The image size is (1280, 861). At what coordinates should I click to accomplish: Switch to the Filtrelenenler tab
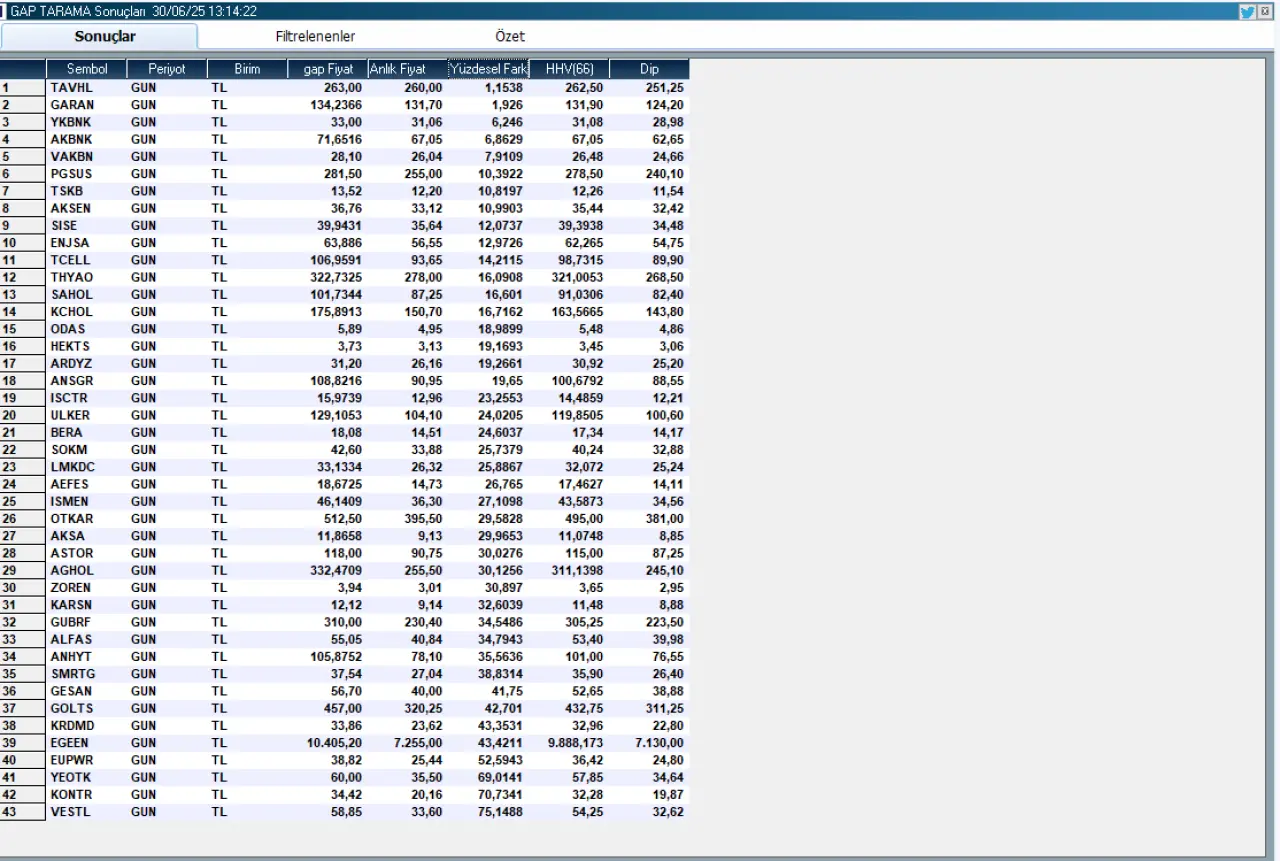click(x=315, y=36)
